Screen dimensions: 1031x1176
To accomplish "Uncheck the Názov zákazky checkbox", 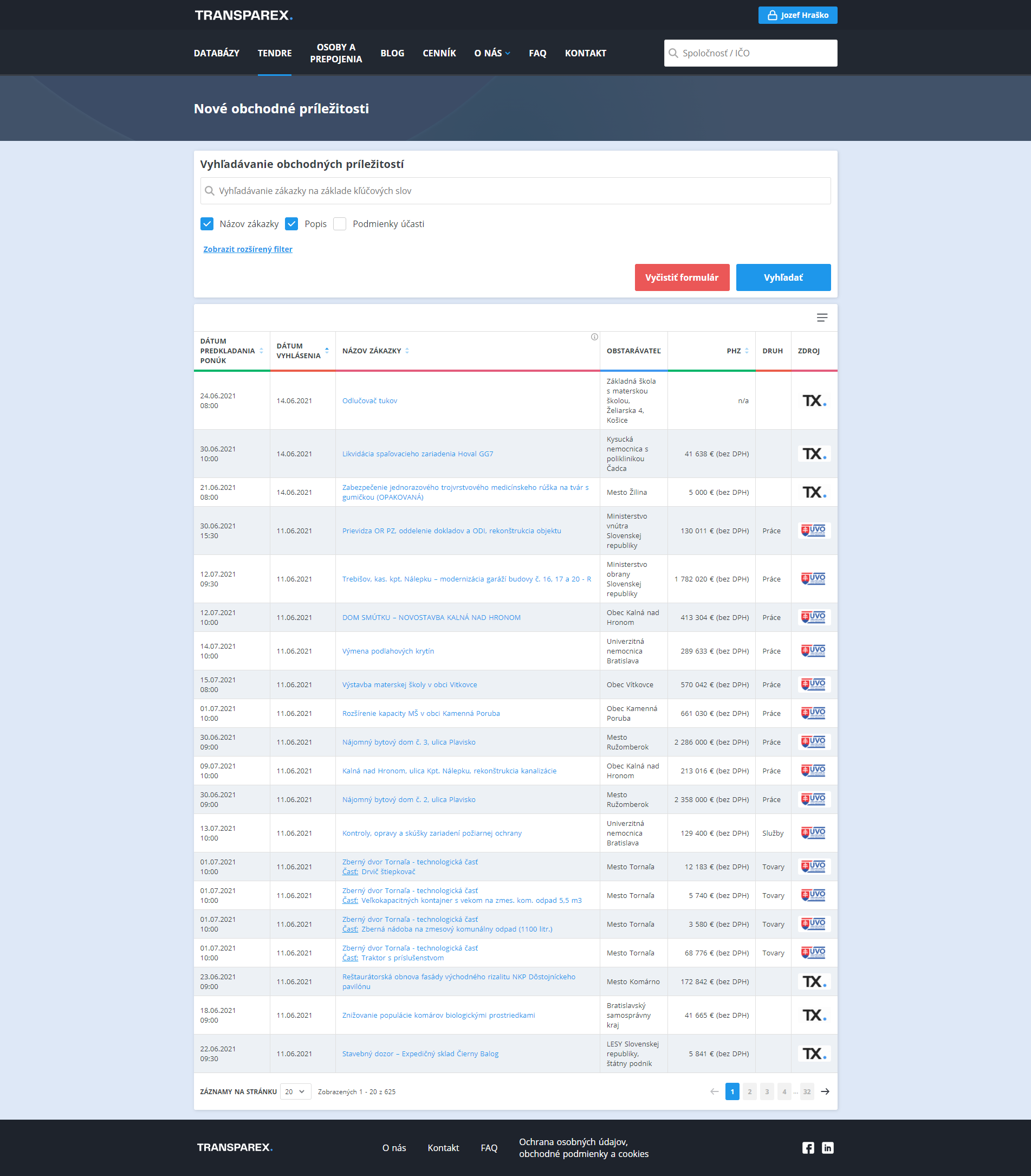I will (x=207, y=224).
